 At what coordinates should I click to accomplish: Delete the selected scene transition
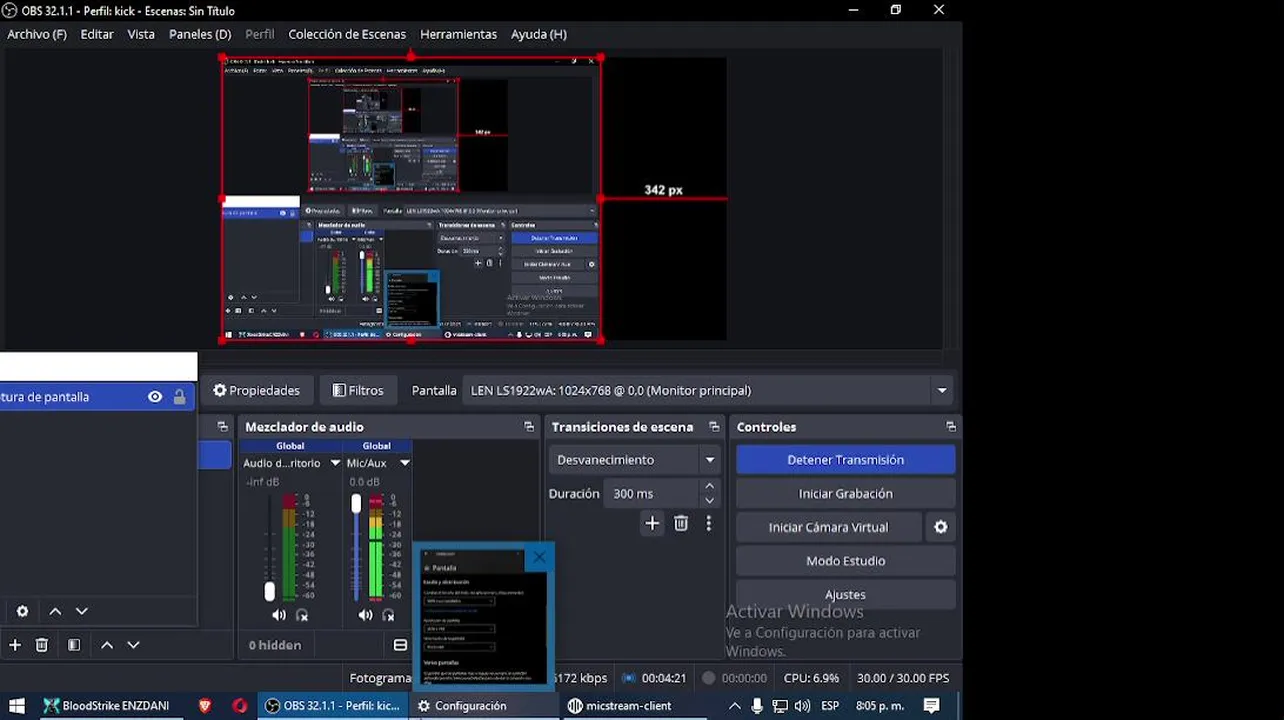[x=681, y=523]
